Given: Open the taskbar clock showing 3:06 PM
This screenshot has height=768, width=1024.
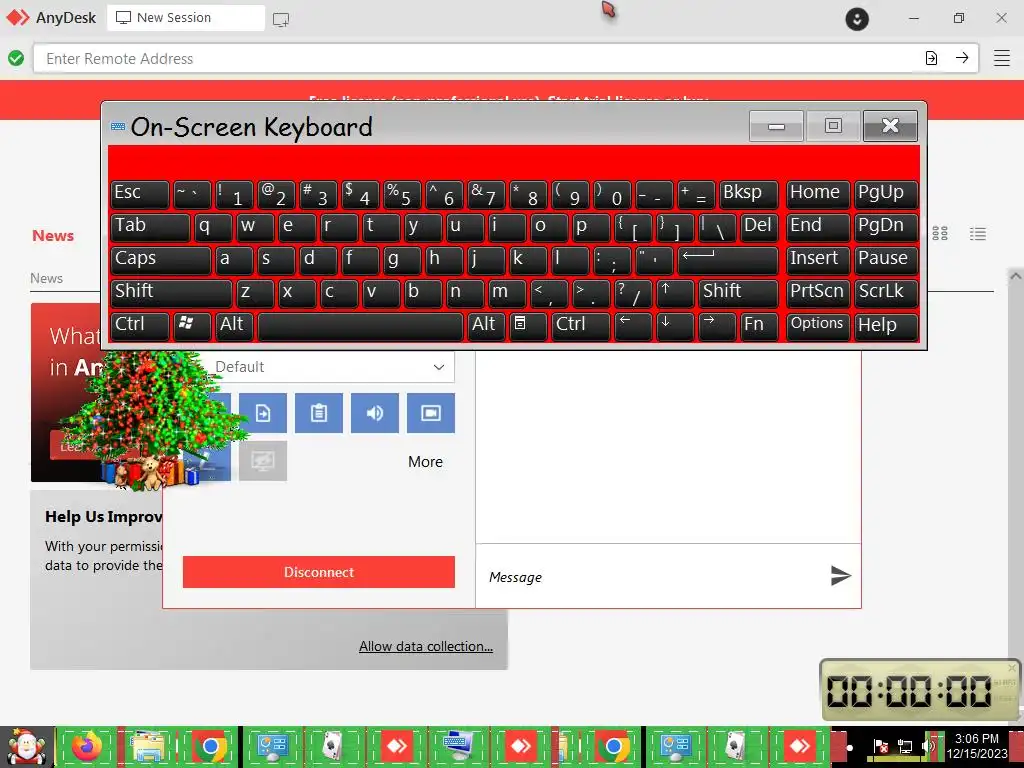Looking at the screenshot, I should (977, 746).
